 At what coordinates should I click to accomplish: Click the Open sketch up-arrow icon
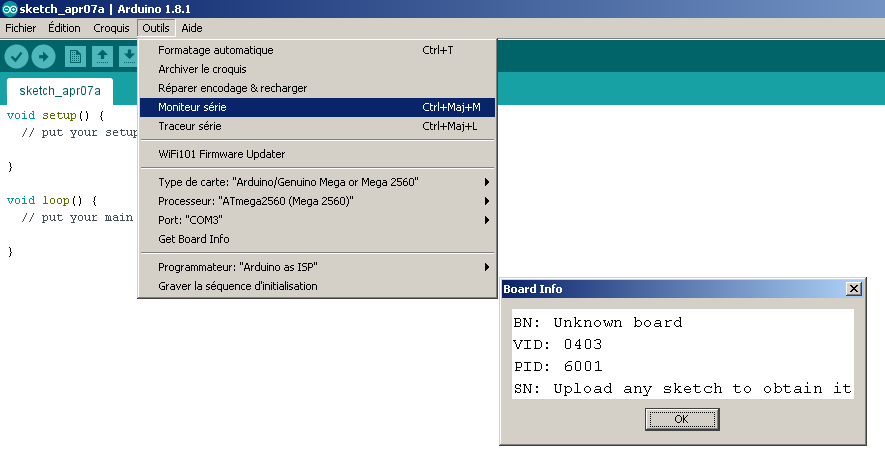[x=102, y=56]
